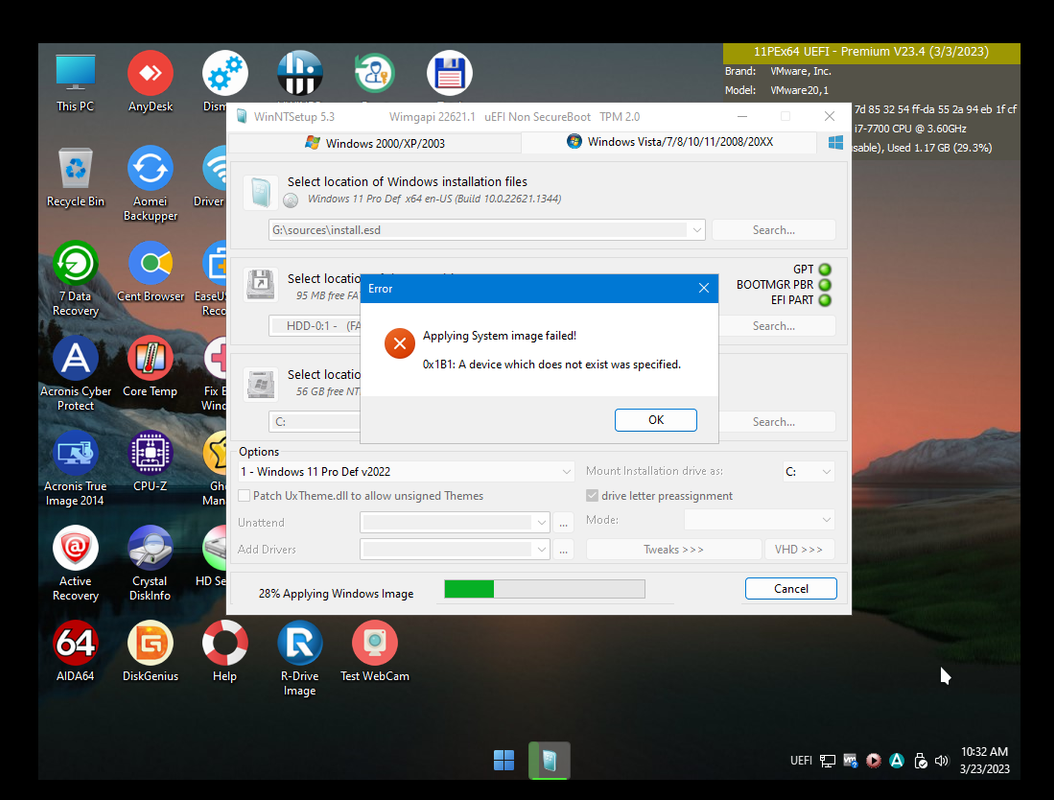Click the UEFI label in system tray
Viewport: 1054px width, 800px height.
[x=801, y=761]
